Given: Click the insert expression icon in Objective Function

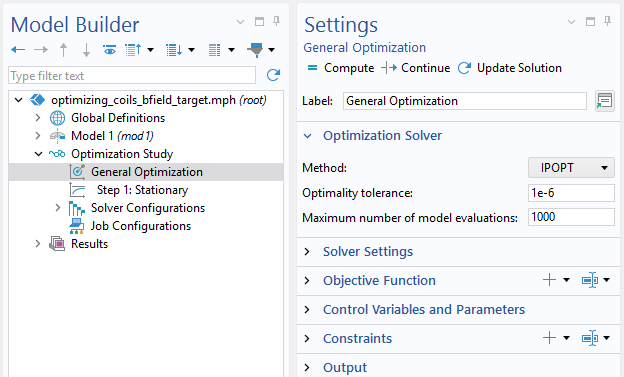Looking at the screenshot, I should click(590, 280).
